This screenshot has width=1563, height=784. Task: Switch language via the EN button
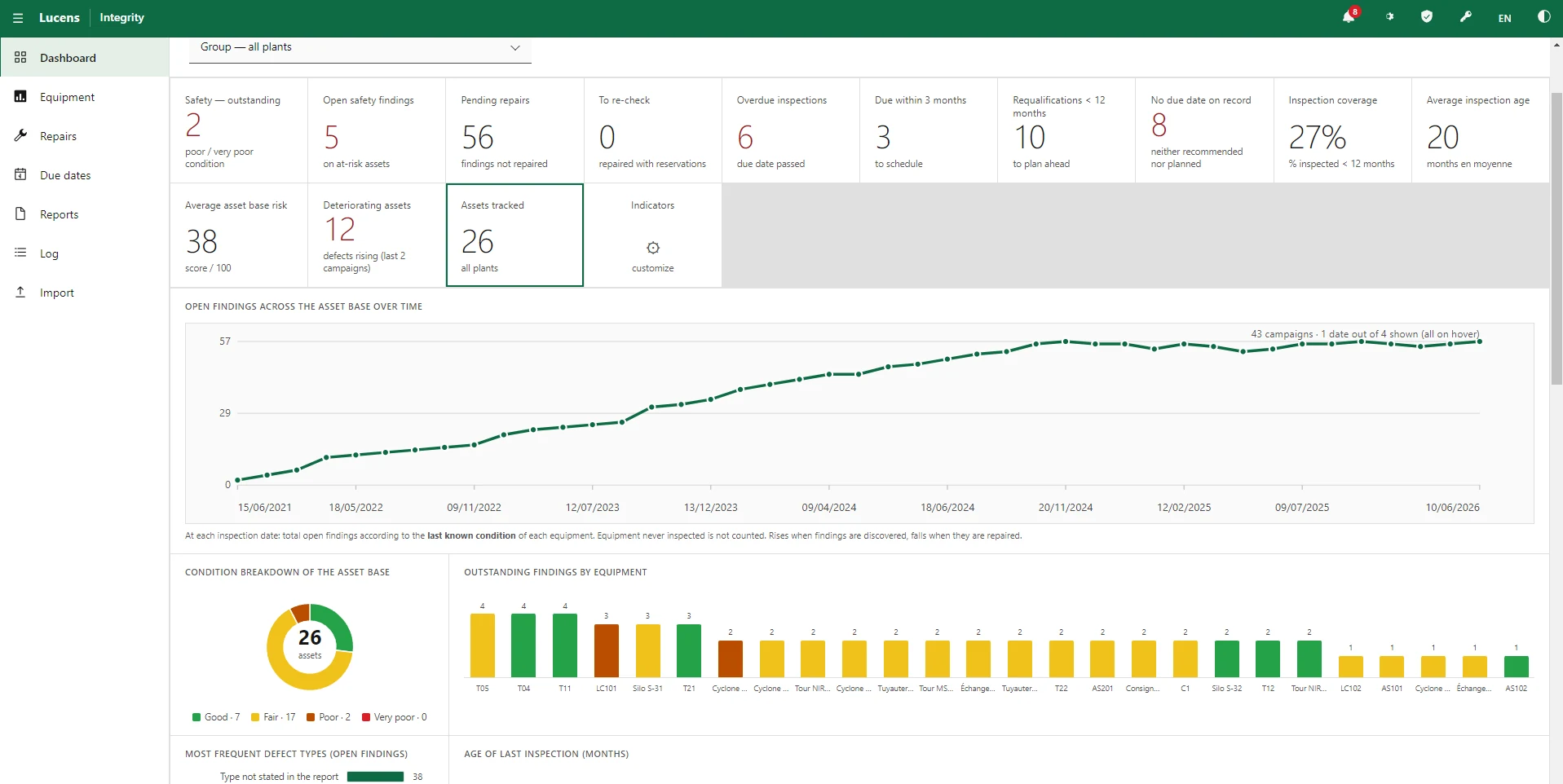pyautogui.click(x=1504, y=18)
